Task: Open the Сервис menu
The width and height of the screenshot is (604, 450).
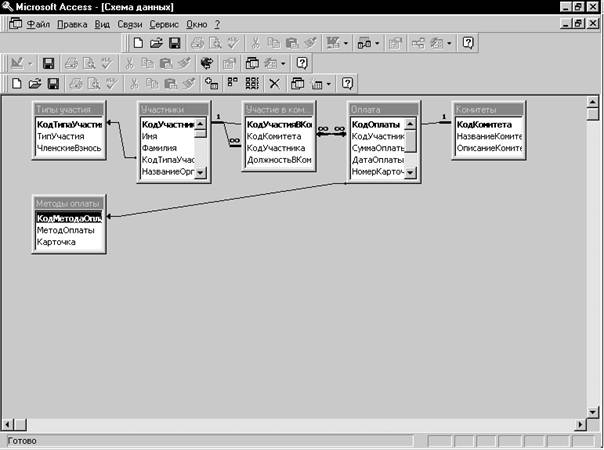Action: [x=164, y=24]
